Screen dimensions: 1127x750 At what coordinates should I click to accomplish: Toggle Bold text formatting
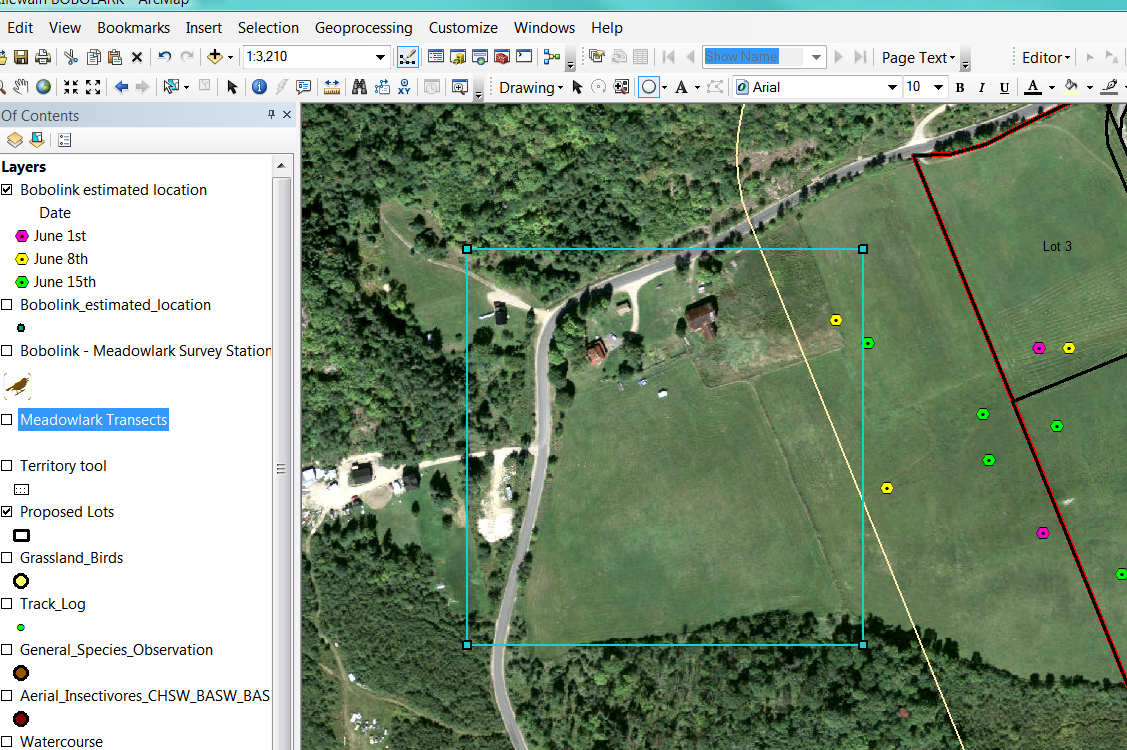click(x=960, y=88)
